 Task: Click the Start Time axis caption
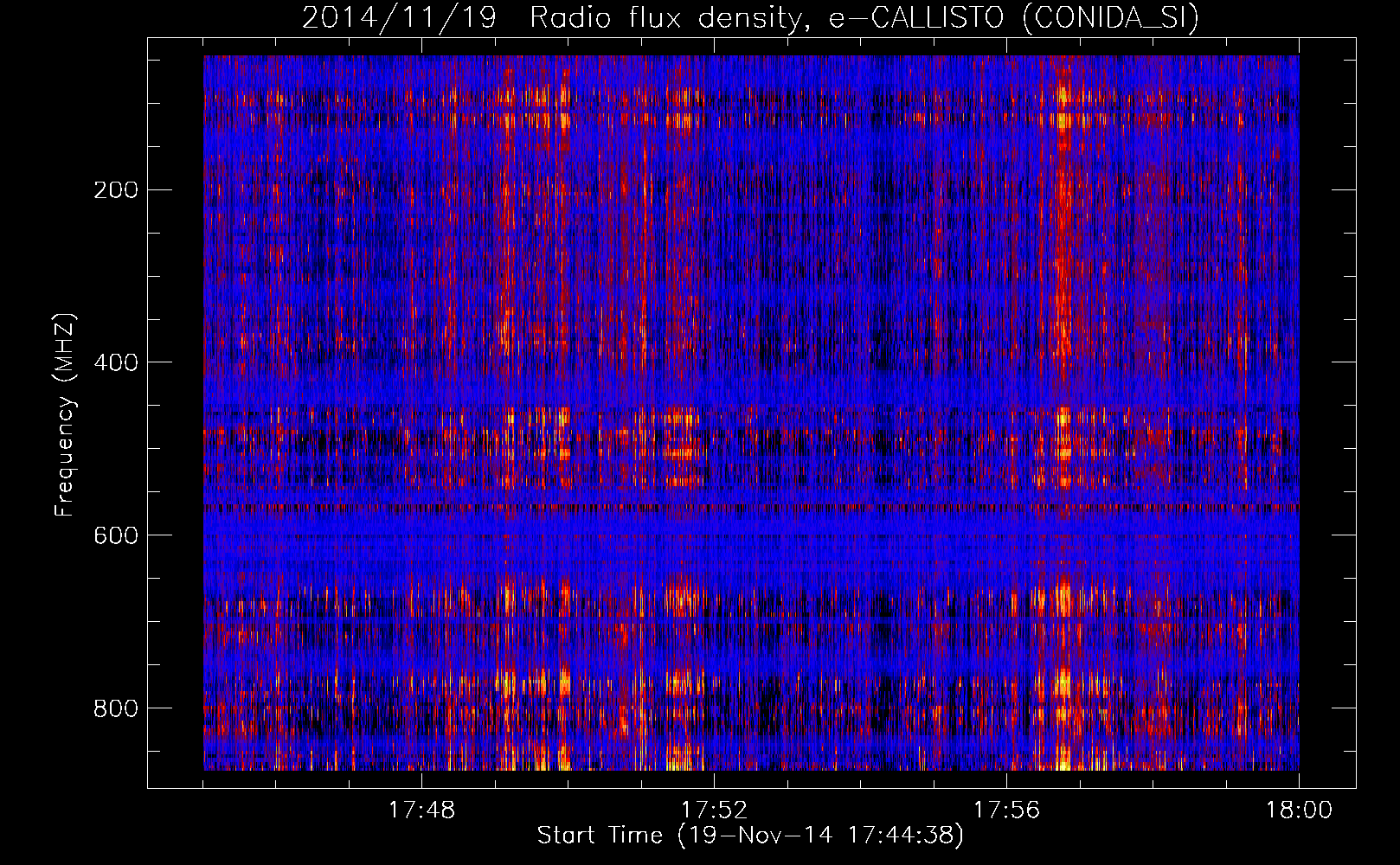point(750,836)
